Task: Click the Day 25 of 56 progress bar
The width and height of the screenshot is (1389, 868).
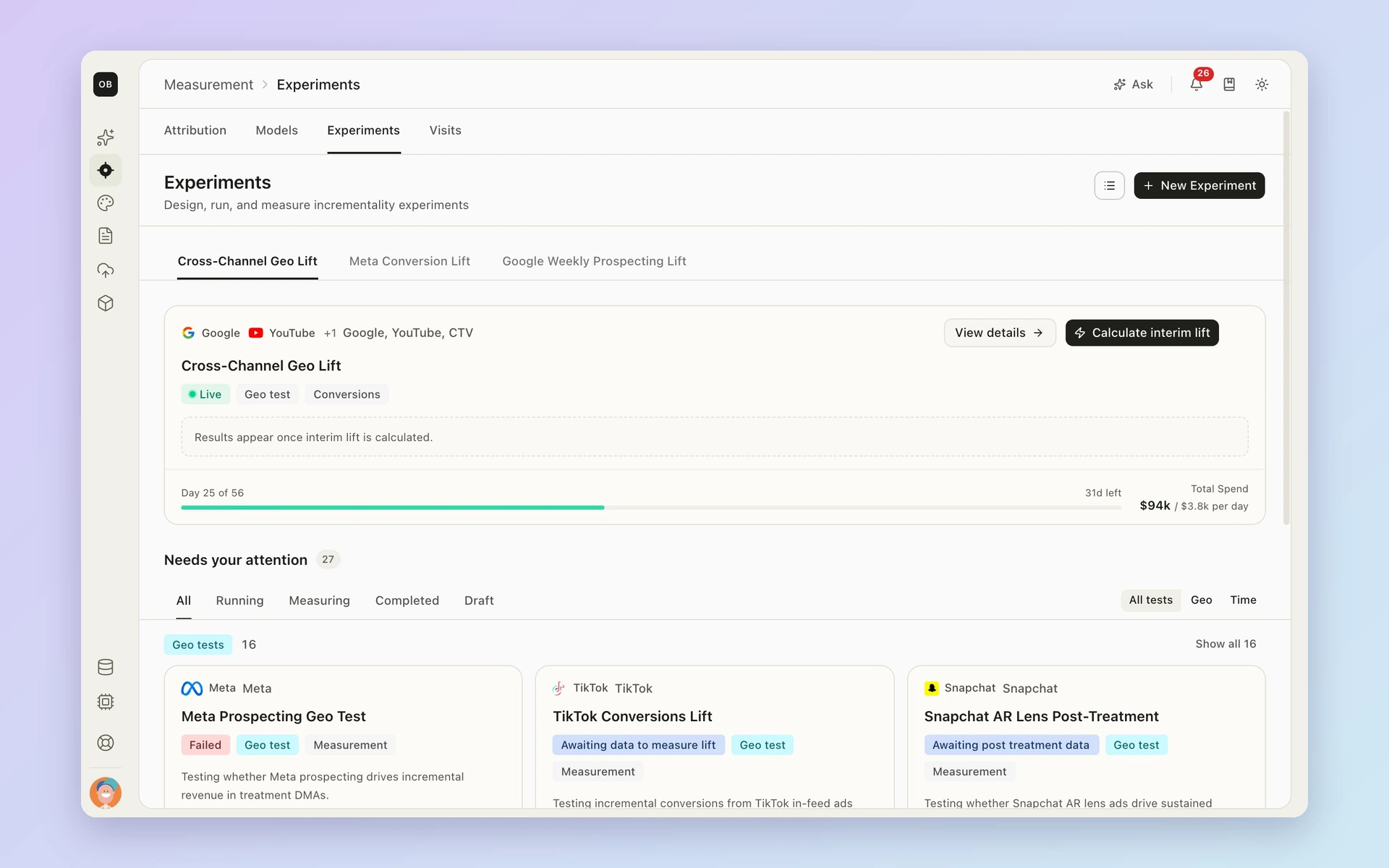Action: [651, 508]
